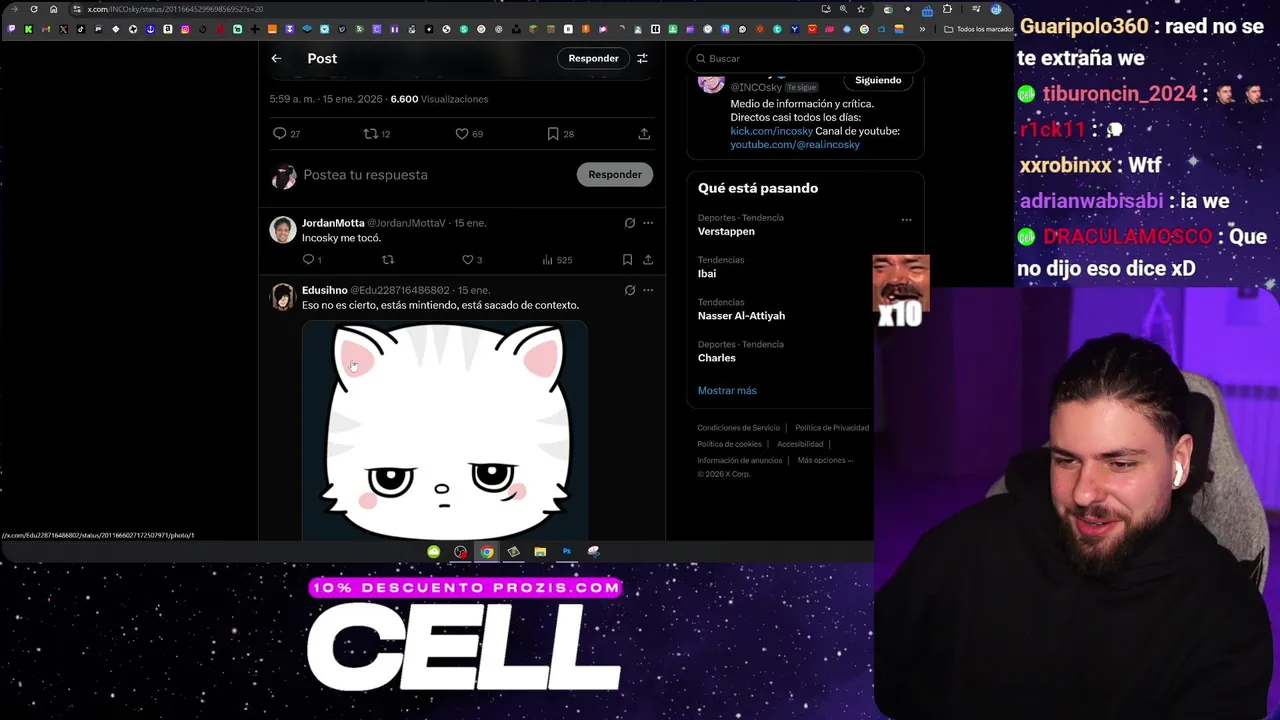Reload the page in browser toolbar
This screenshot has height=720, width=1280.
pyautogui.click(x=34, y=9)
